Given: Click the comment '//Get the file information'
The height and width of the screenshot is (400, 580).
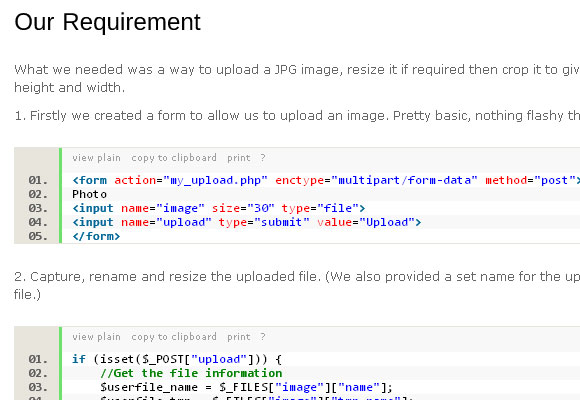Looking at the screenshot, I should [x=191, y=373].
